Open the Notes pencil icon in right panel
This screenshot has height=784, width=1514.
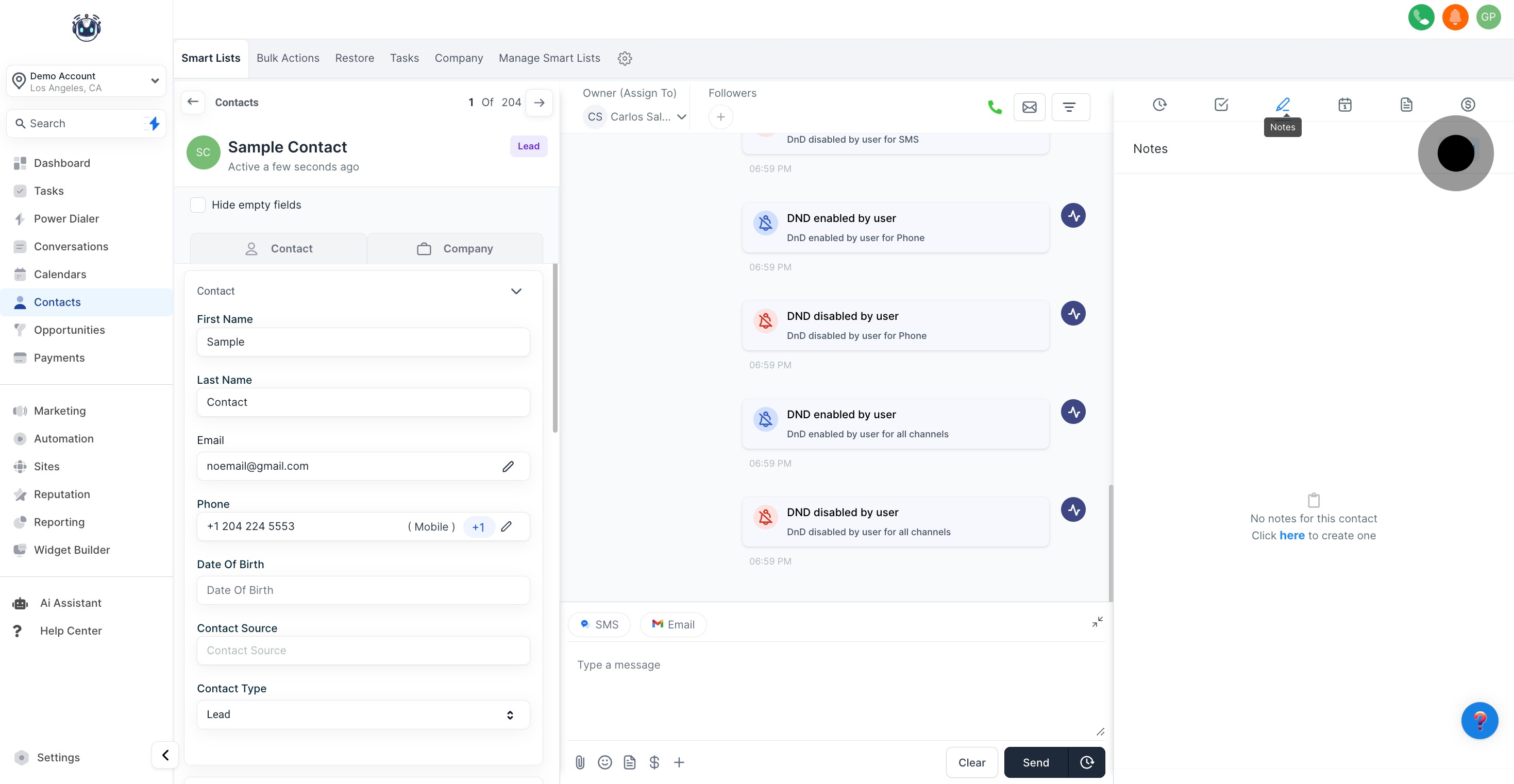pos(1283,105)
